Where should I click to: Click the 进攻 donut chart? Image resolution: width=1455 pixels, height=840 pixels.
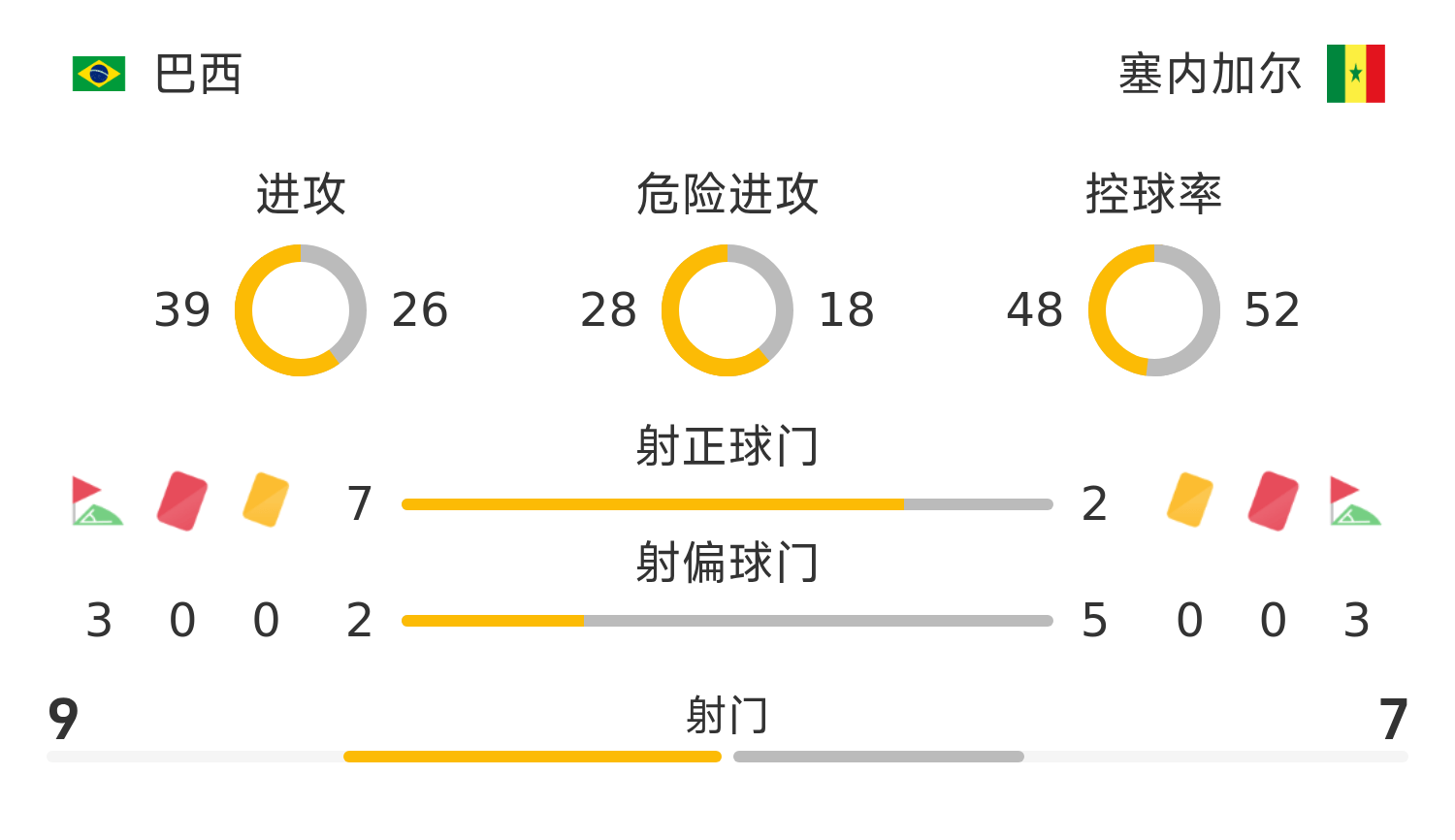(x=301, y=310)
